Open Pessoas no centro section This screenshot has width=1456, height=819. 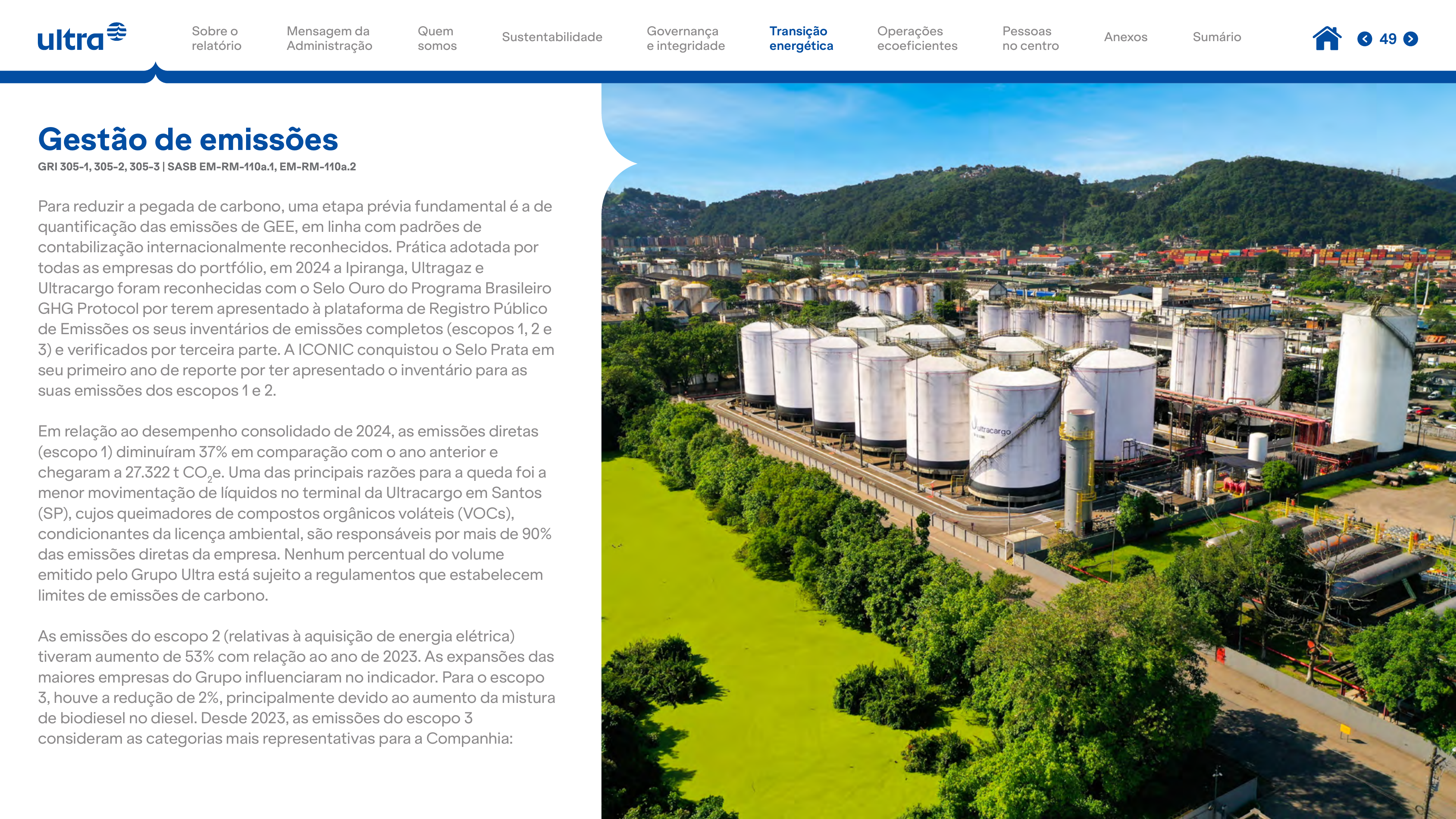tap(1030, 39)
